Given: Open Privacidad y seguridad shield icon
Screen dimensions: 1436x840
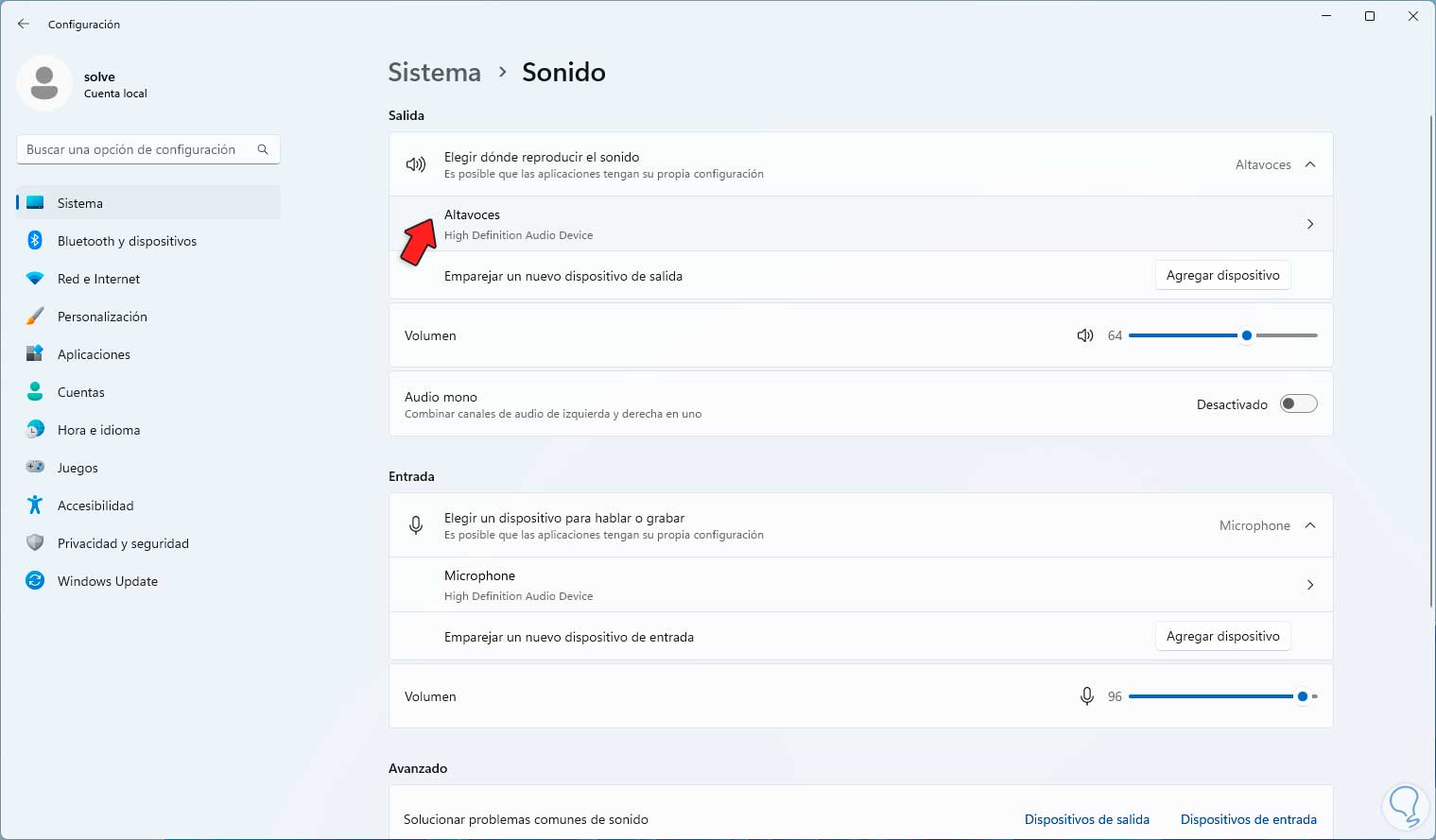Looking at the screenshot, I should [x=35, y=543].
